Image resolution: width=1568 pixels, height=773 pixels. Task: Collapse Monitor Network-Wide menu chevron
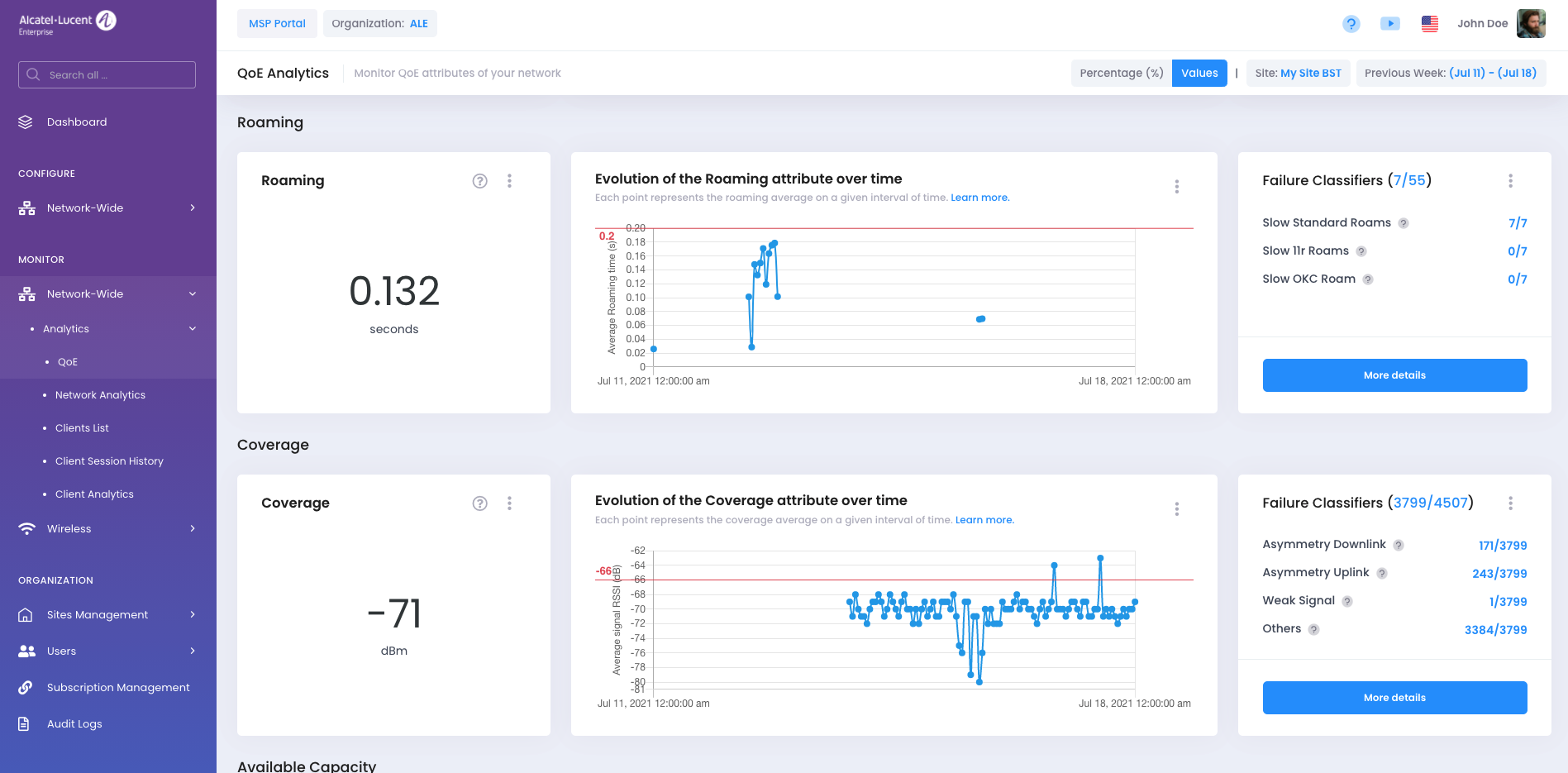(193, 293)
